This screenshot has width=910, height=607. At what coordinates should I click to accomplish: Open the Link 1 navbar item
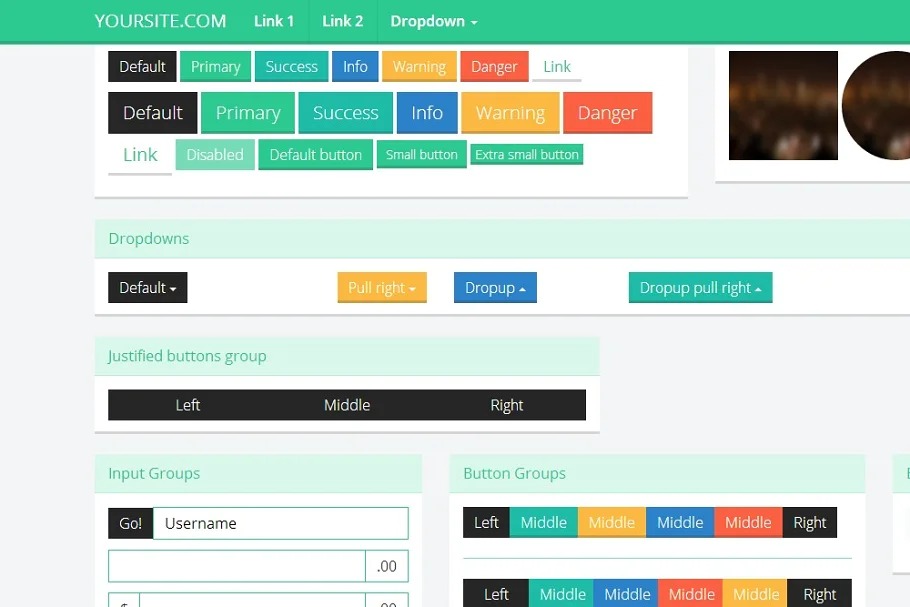pos(274,21)
